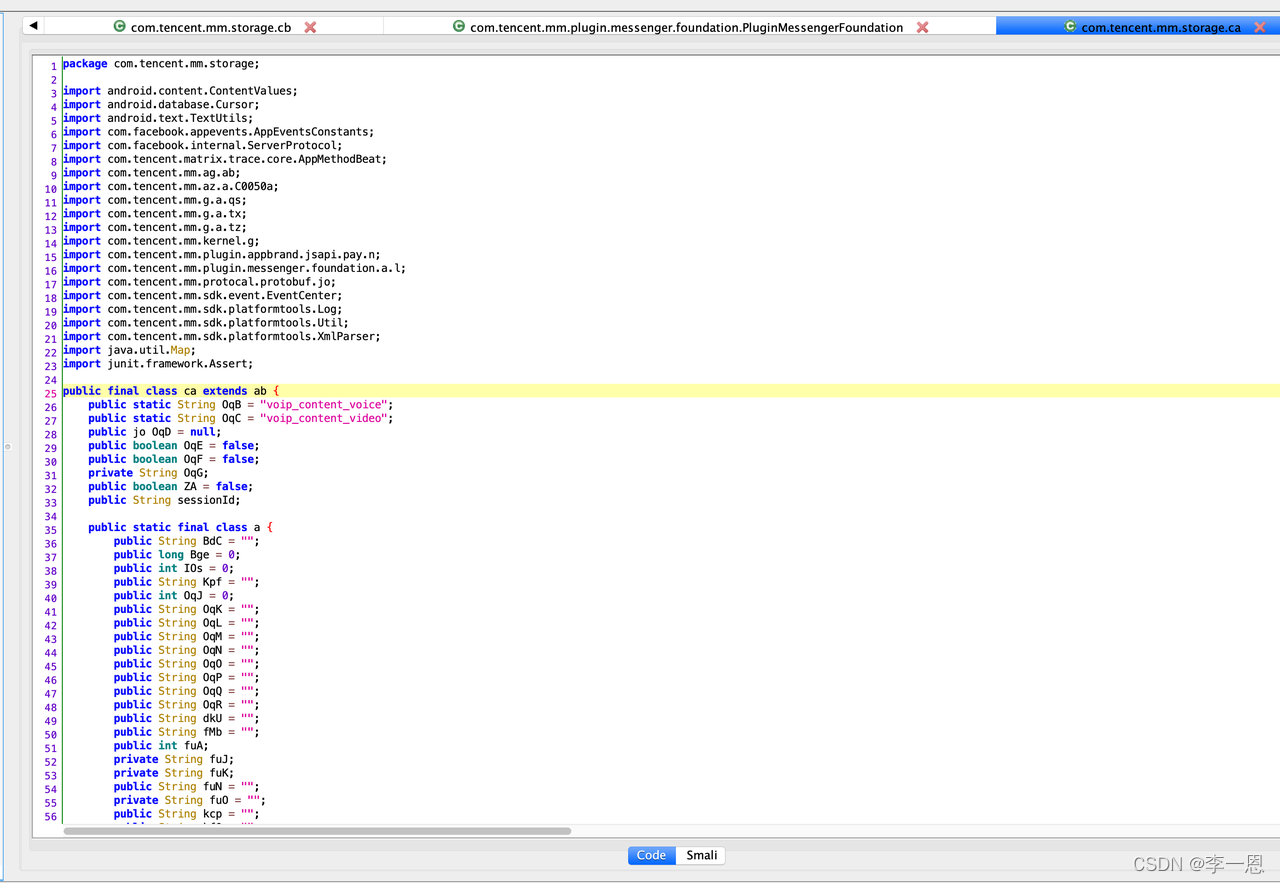Click import EventCenter line

coord(203,296)
